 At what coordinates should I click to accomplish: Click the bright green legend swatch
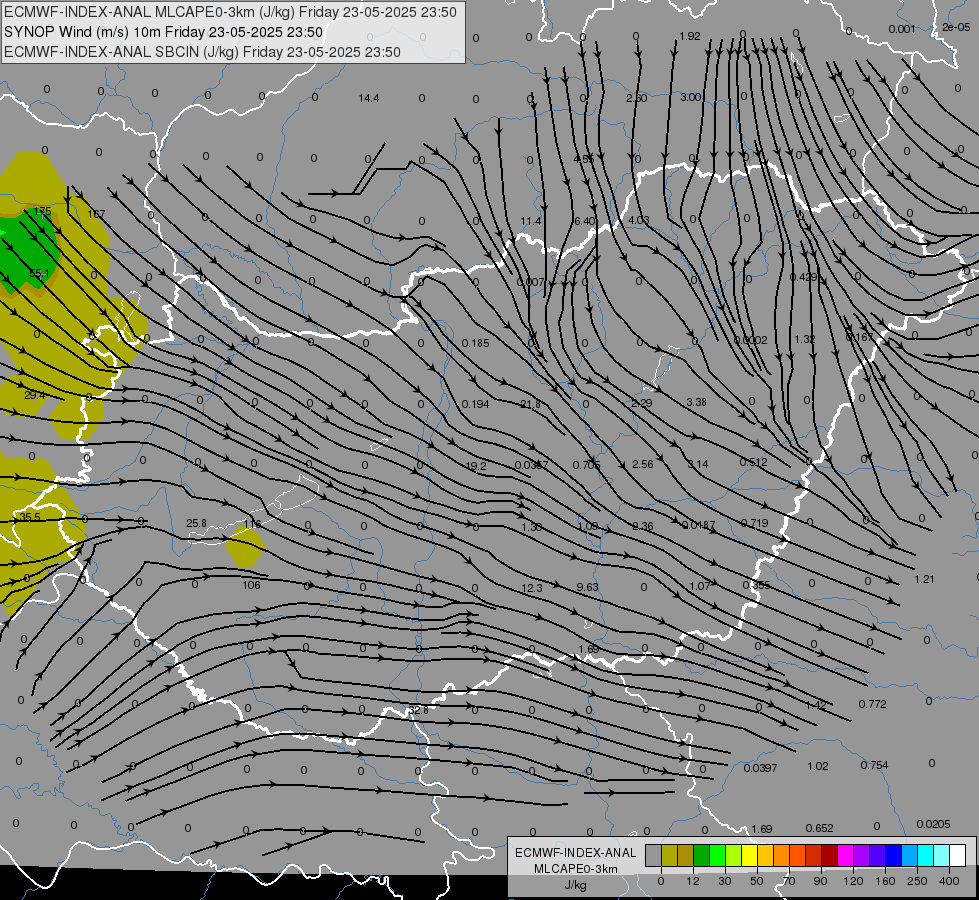pyautogui.click(x=717, y=855)
